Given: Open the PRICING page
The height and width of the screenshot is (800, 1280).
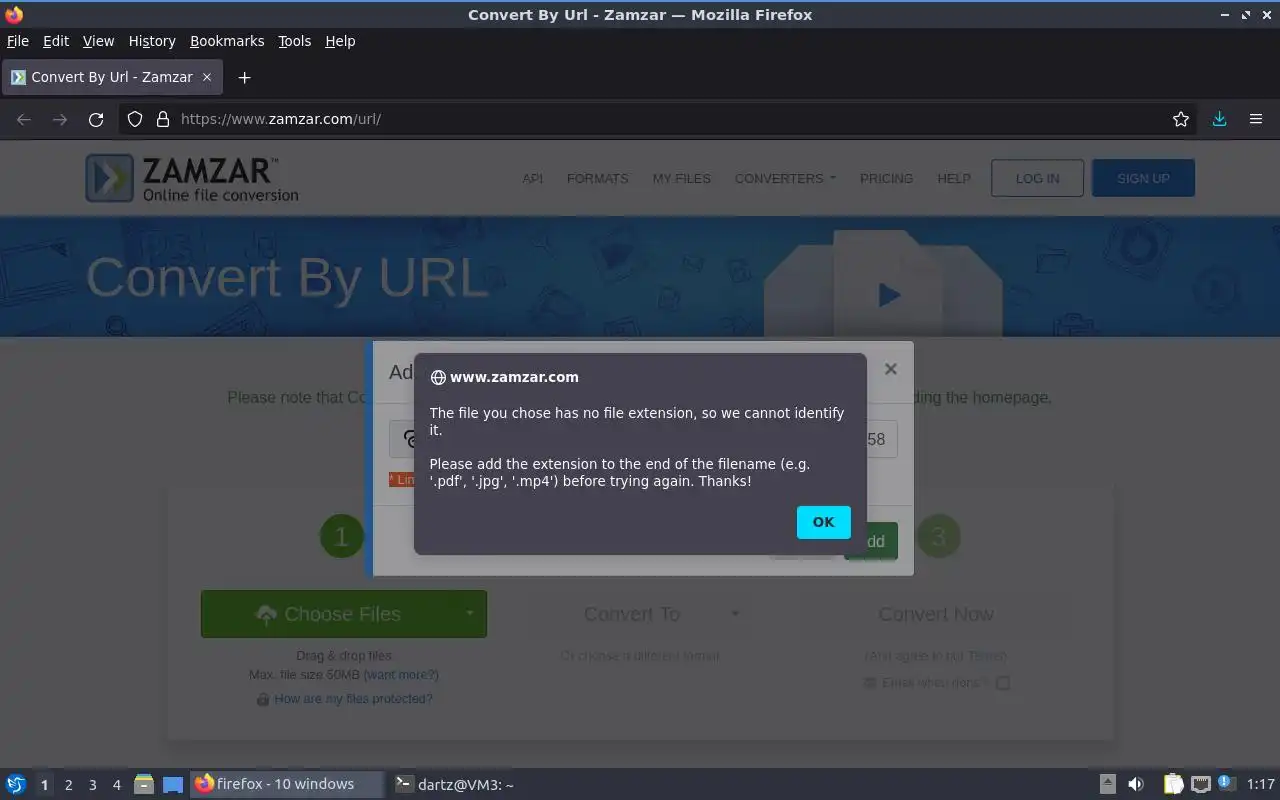Looking at the screenshot, I should [886, 178].
